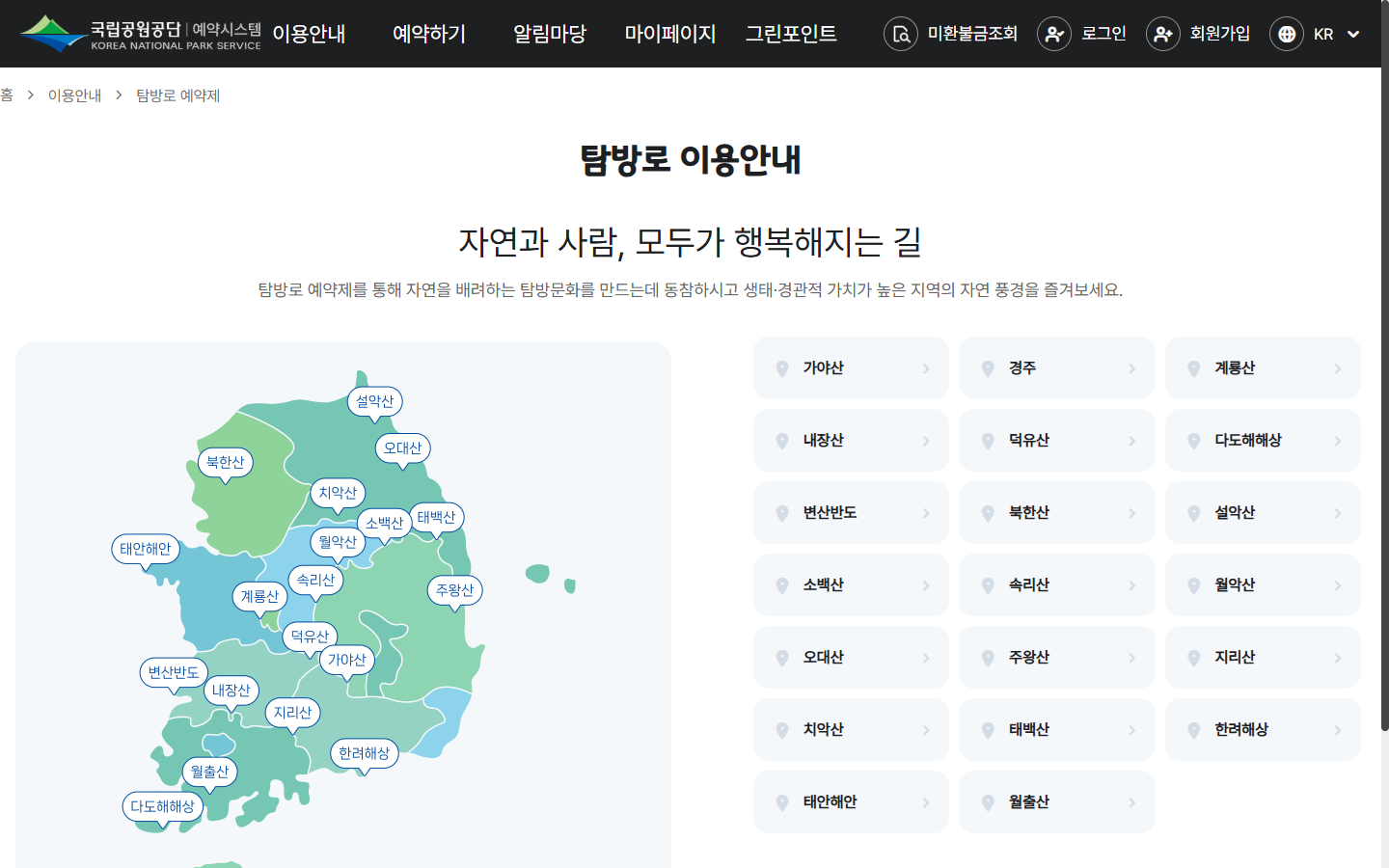Click the chevron on the 한려해상 list card
This screenshot has width=1389, height=868.
[x=1337, y=730]
